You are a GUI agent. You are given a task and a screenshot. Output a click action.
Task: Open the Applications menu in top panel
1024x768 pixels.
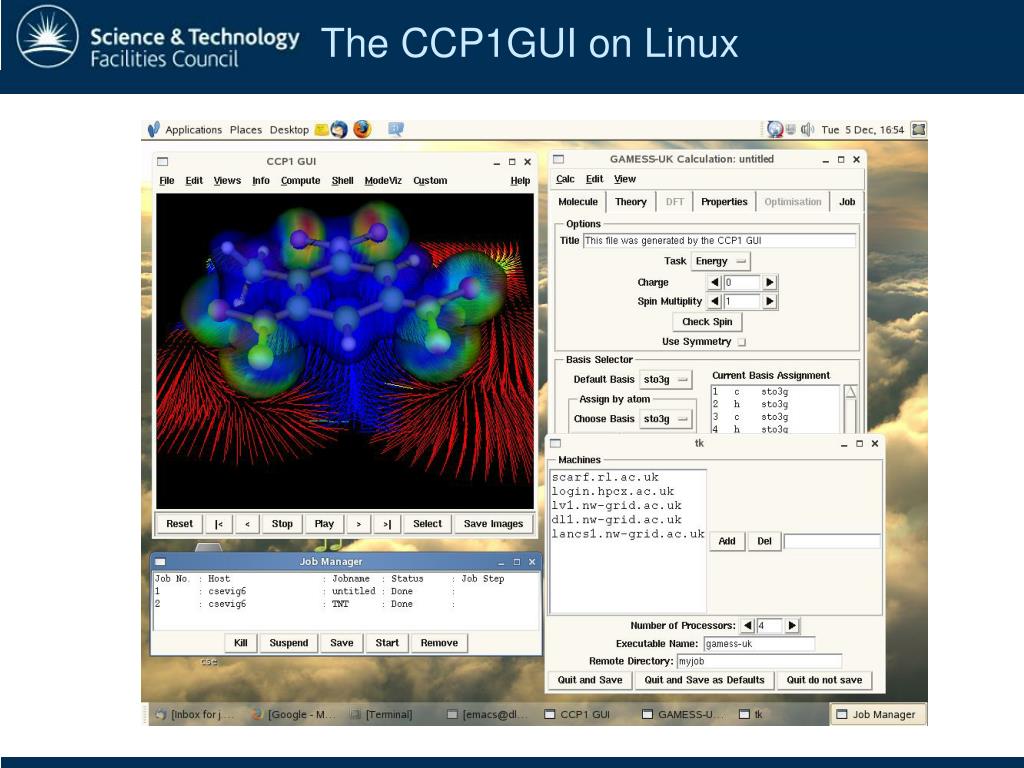(193, 130)
